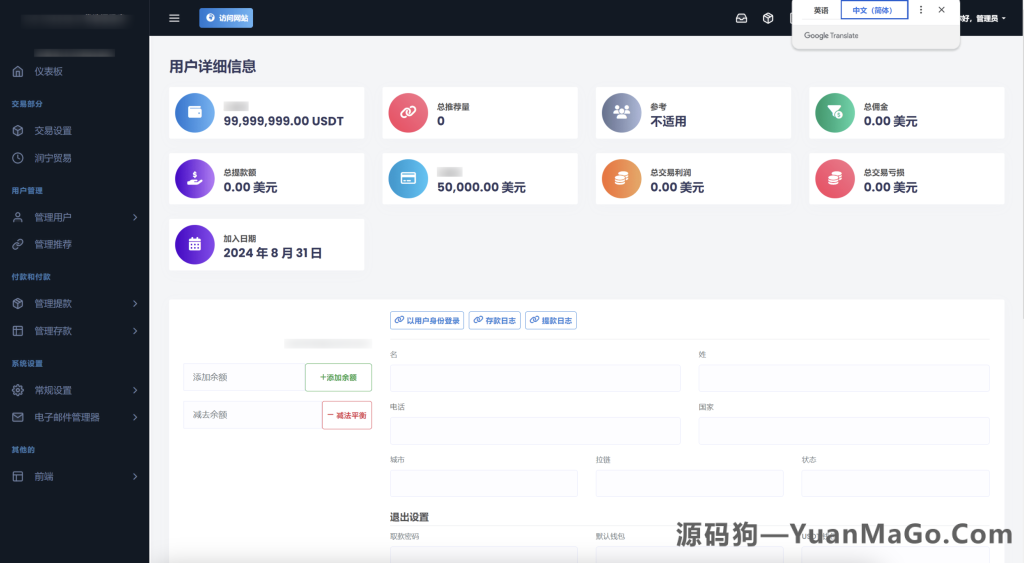Click calendar icon on 加入日期 card

coord(195,244)
